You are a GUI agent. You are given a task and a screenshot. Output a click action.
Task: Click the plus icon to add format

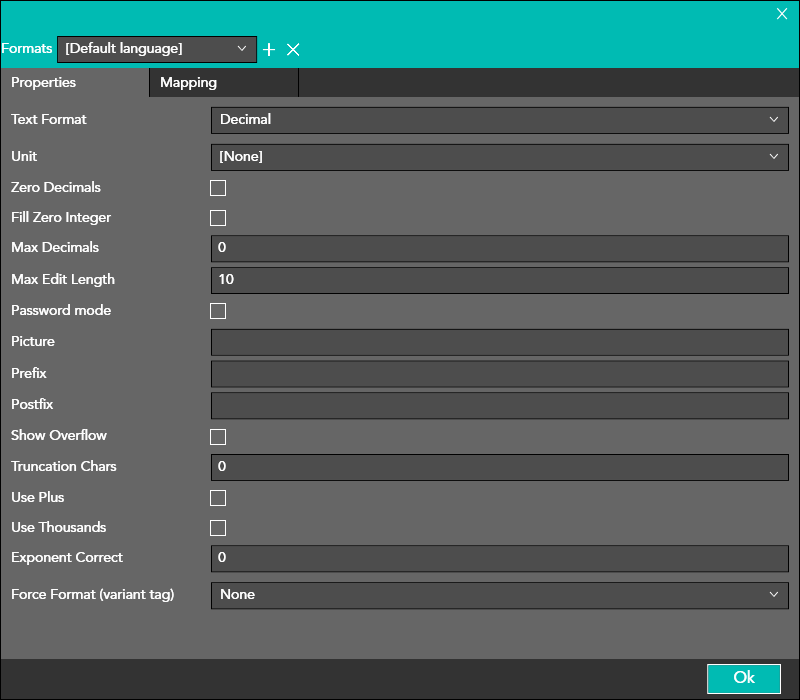[268, 49]
